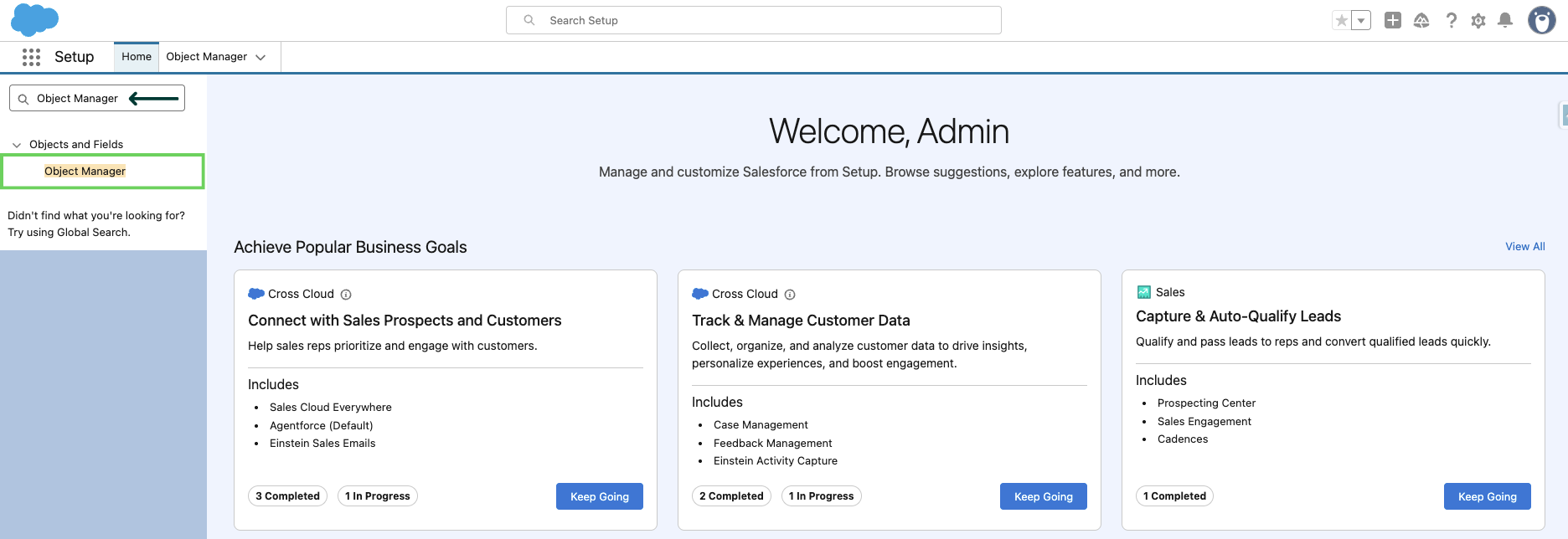This screenshot has height=539, width=1568.
Task: Click Case Management list item
Action: [x=761, y=425]
